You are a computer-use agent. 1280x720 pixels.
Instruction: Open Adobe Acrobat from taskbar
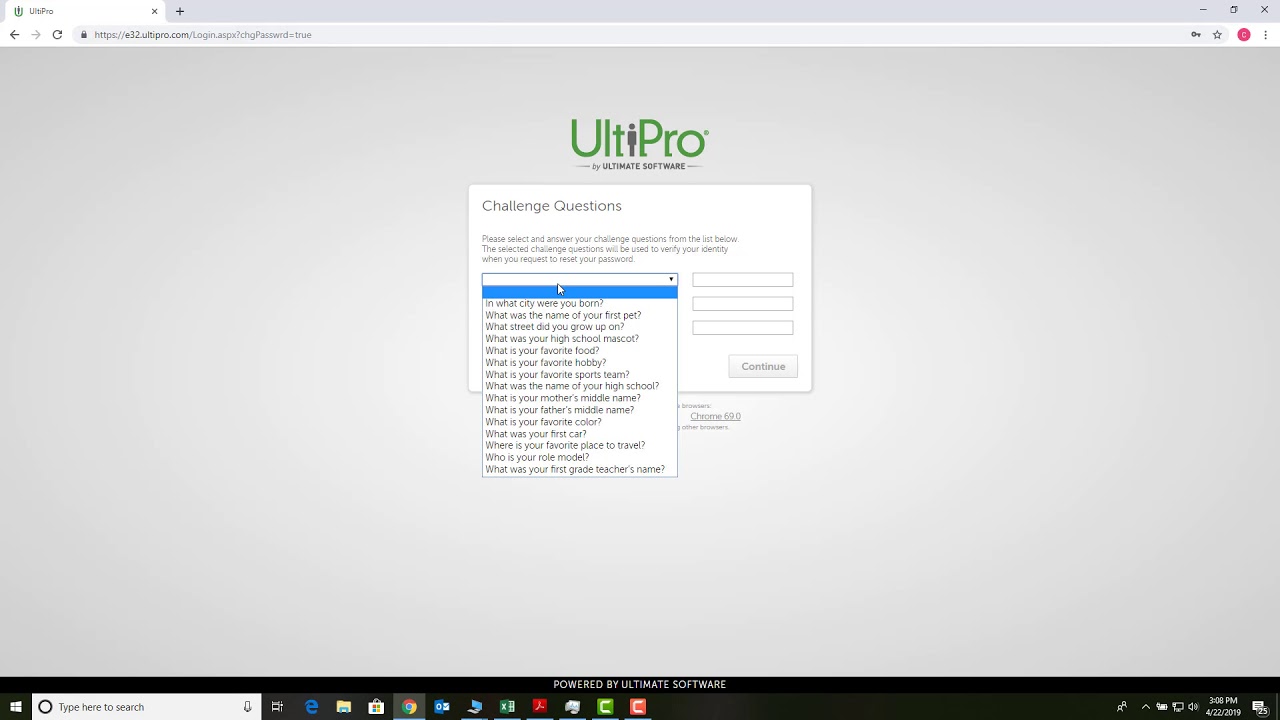click(540, 707)
